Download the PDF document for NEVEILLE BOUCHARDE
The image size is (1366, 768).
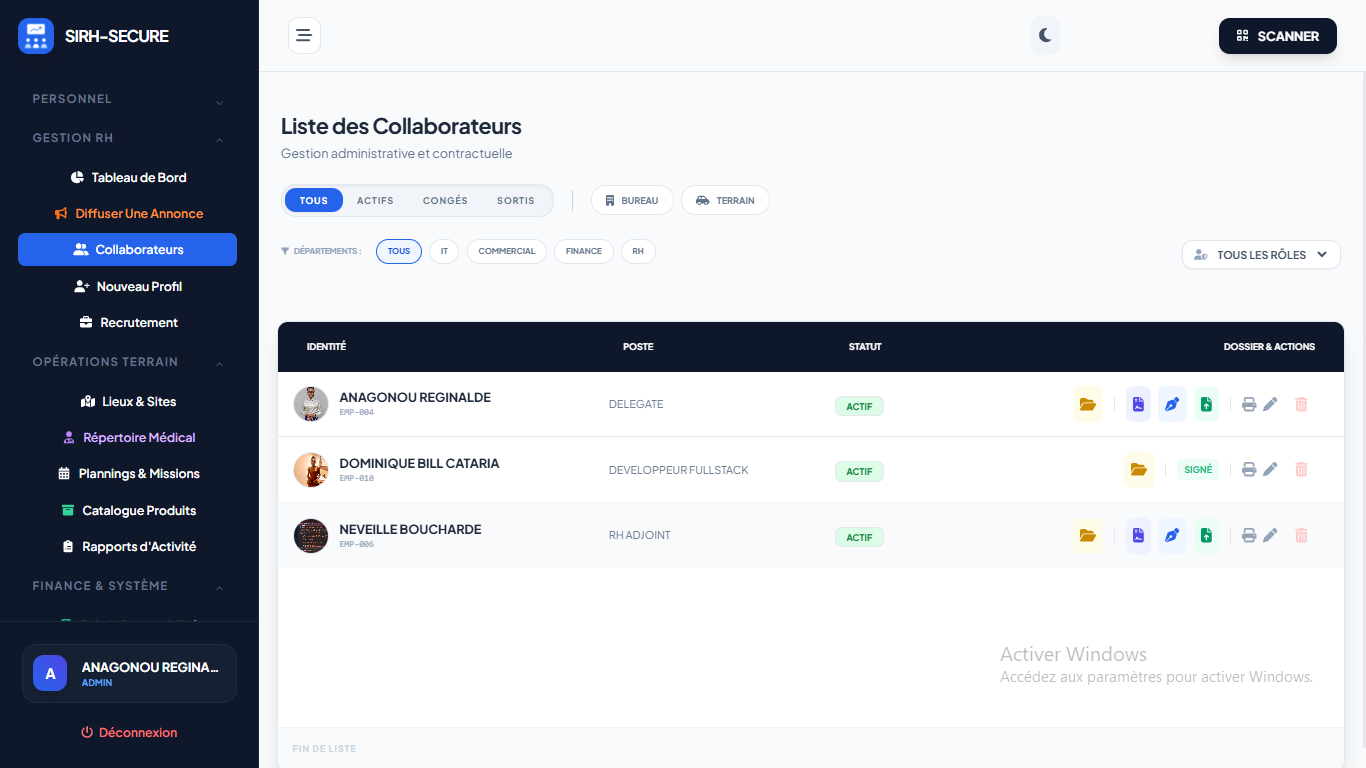click(x=1137, y=536)
